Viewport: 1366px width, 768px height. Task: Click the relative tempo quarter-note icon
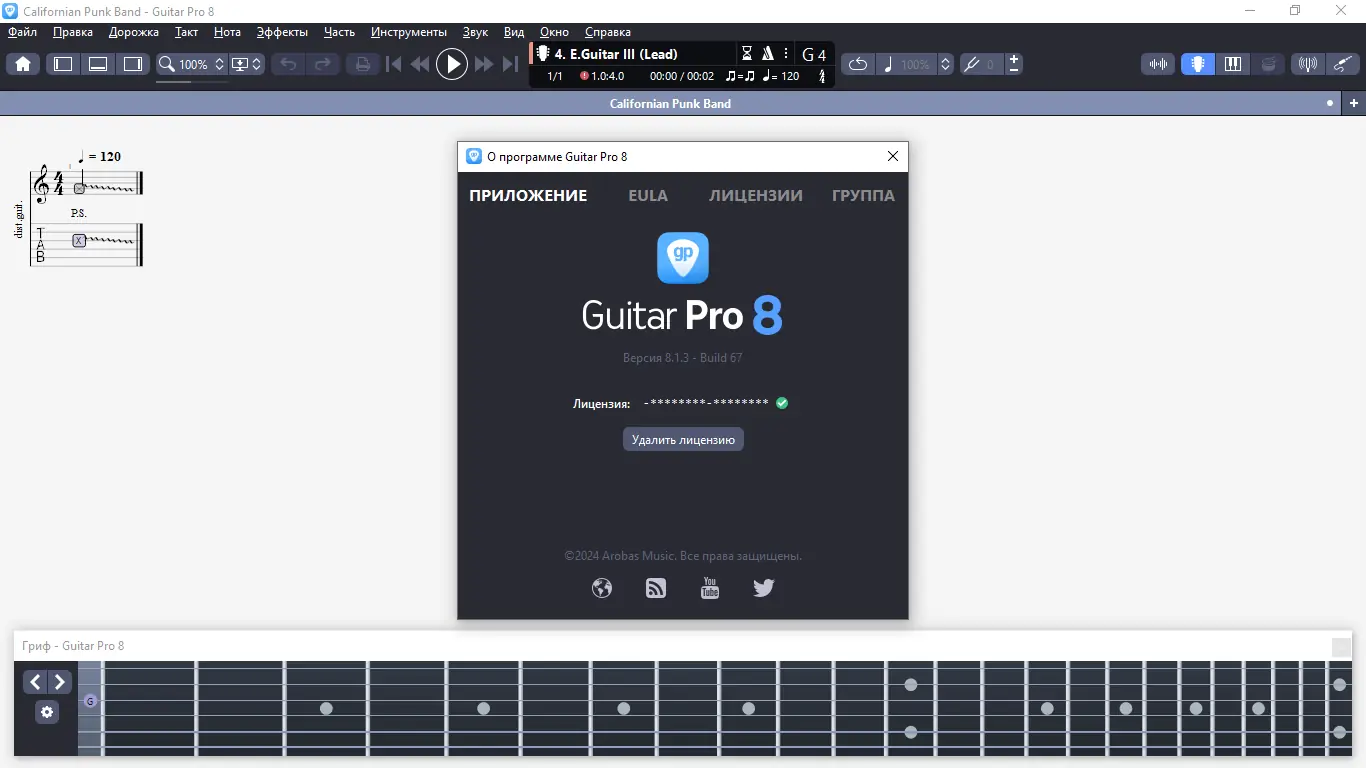[888, 64]
